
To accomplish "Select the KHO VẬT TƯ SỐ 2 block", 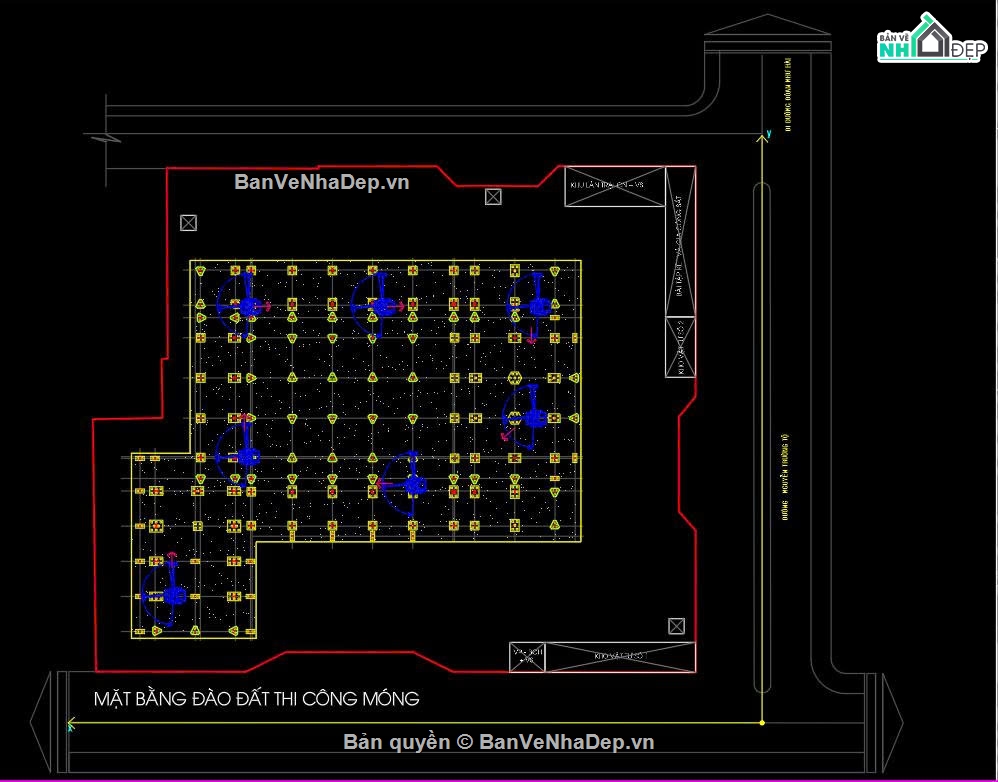I will coord(680,347).
